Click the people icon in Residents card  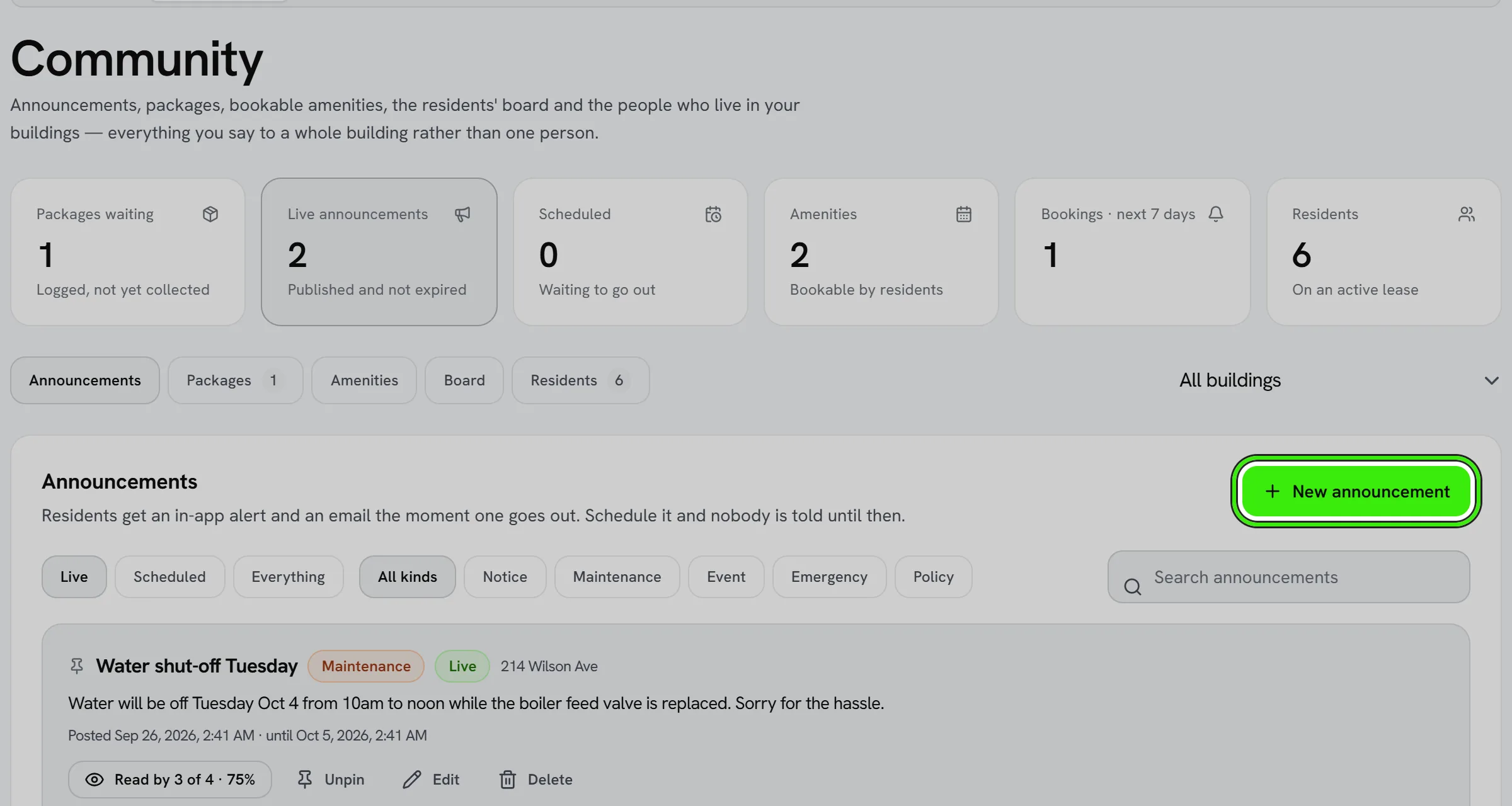(1467, 214)
